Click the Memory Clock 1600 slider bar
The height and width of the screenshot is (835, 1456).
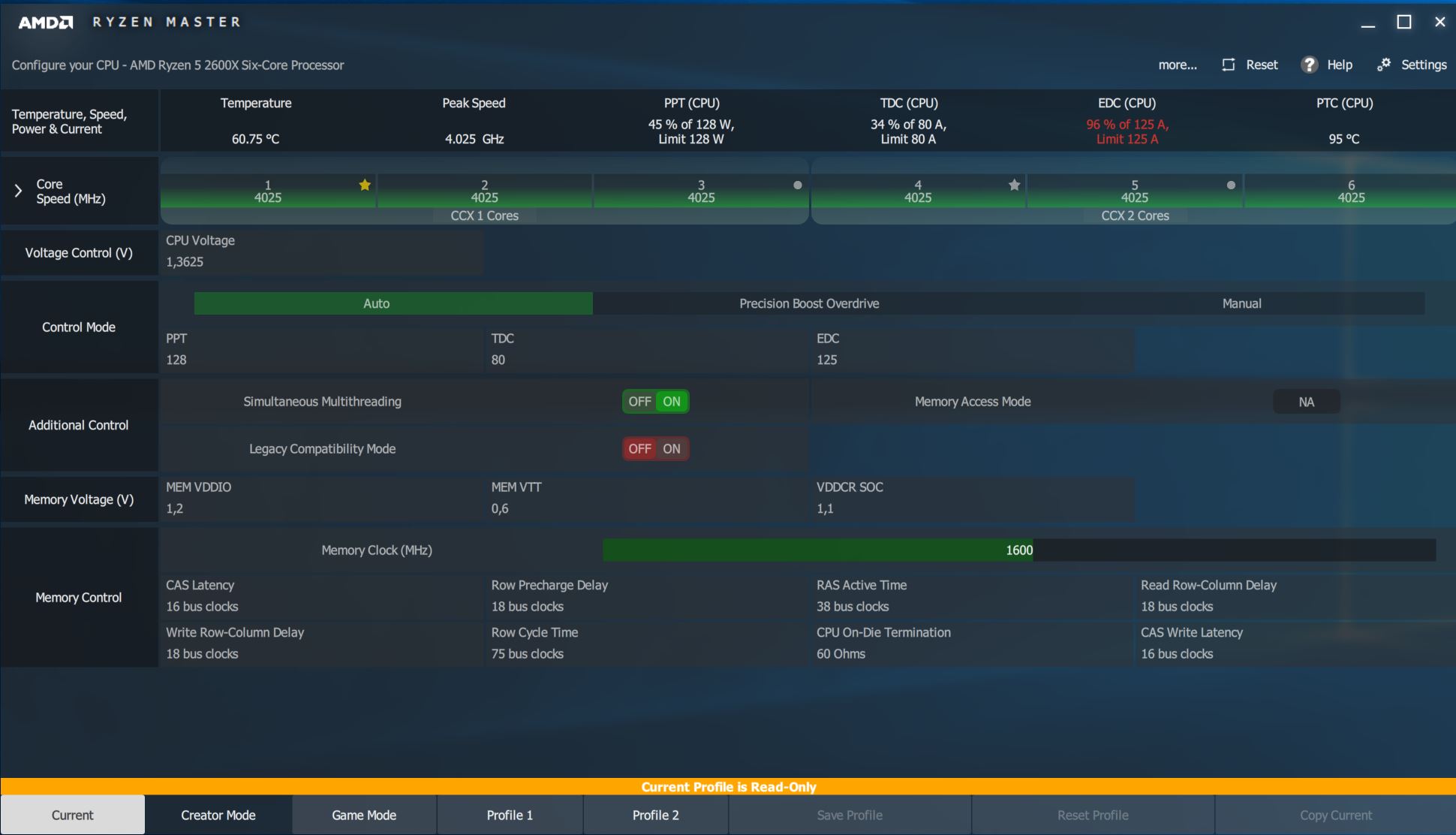click(x=1018, y=550)
